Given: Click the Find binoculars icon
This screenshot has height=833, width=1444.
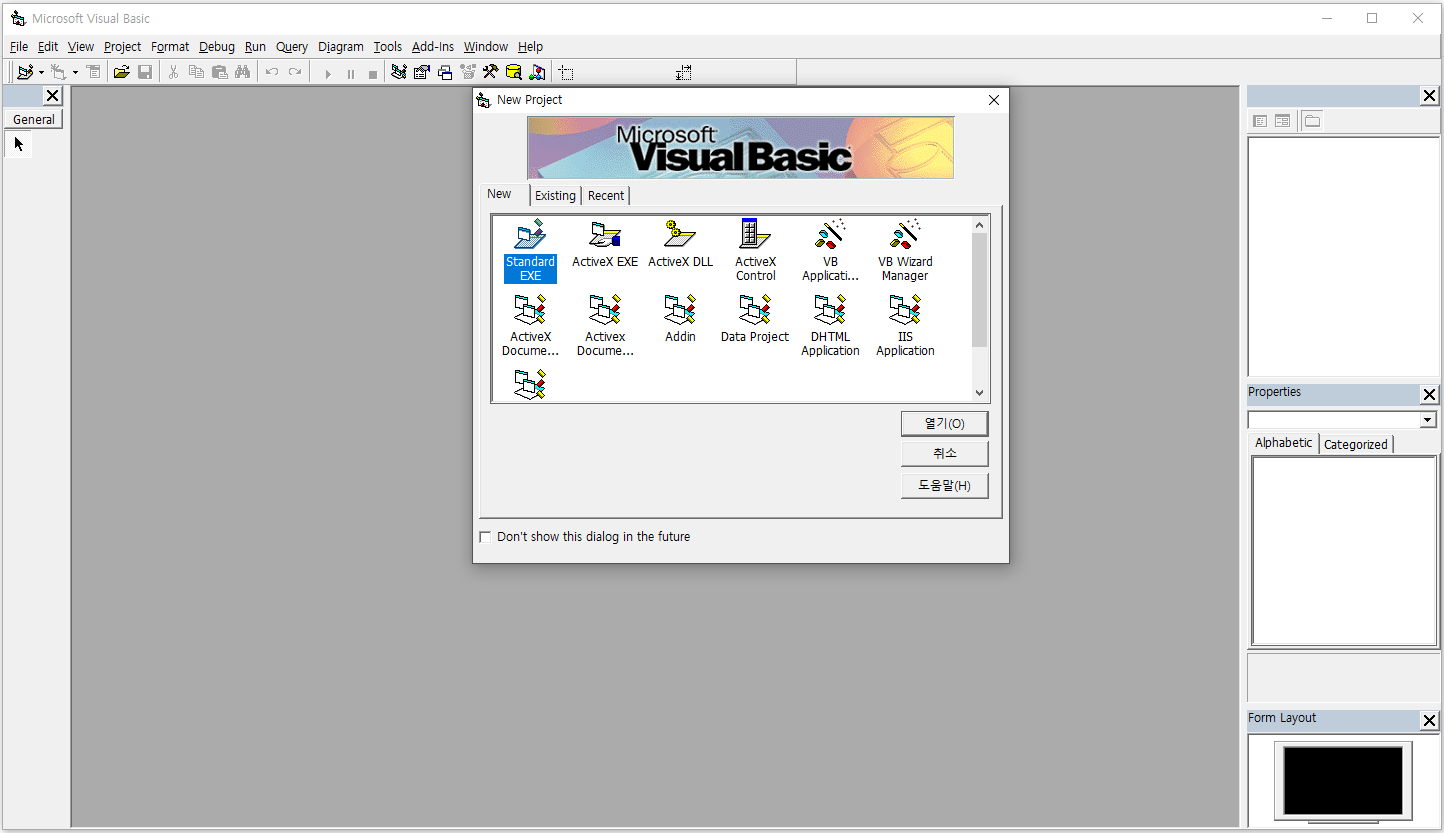Looking at the screenshot, I should pyautogui.click(x=242, y=72).
